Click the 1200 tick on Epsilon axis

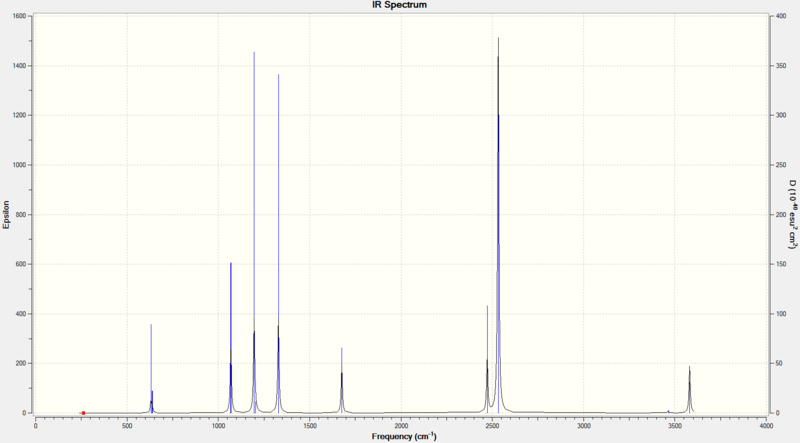[x=19, y=115]
